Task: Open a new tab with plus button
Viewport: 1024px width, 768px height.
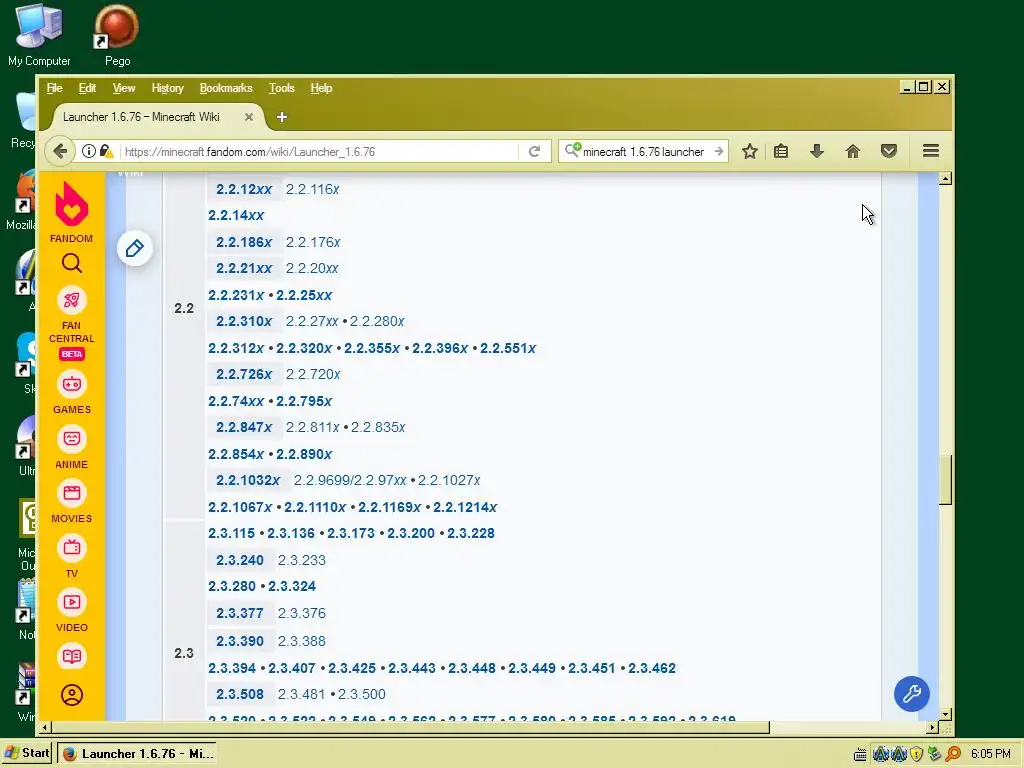Action: (x=282, y=117)
